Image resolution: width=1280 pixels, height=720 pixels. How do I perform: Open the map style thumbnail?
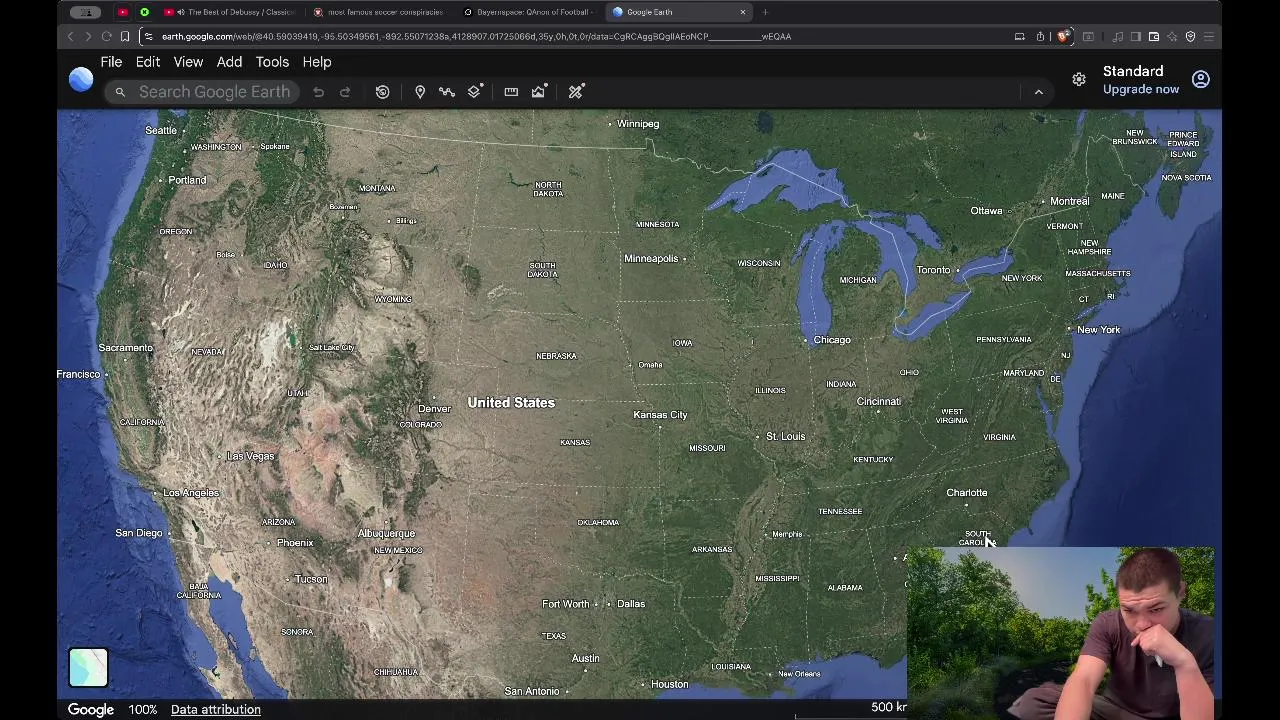coord(88,668)
